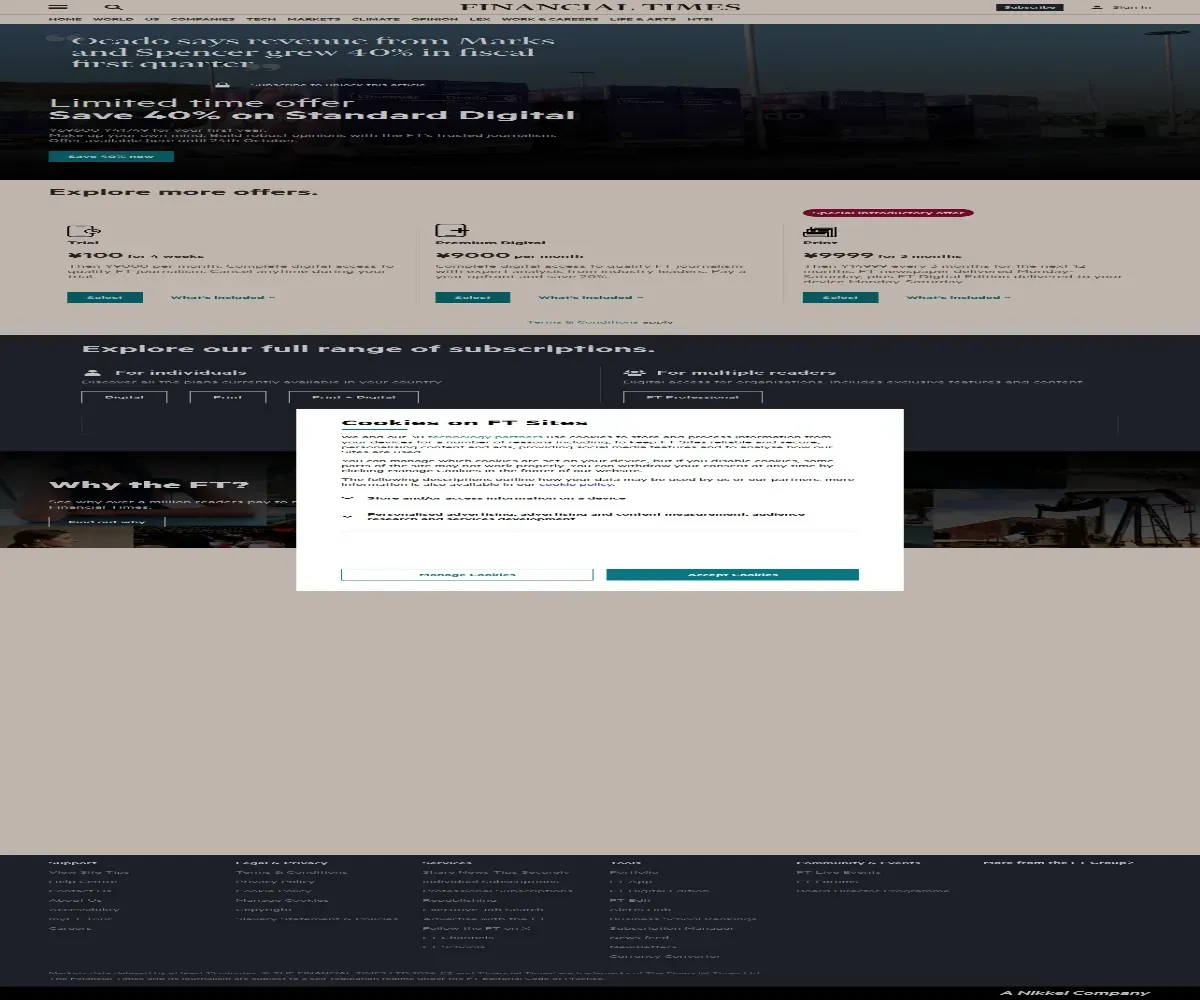Expand 'Store and/or access information' chevron
The height and width of the screenshot is (1000, 1200).
[348, 497]
